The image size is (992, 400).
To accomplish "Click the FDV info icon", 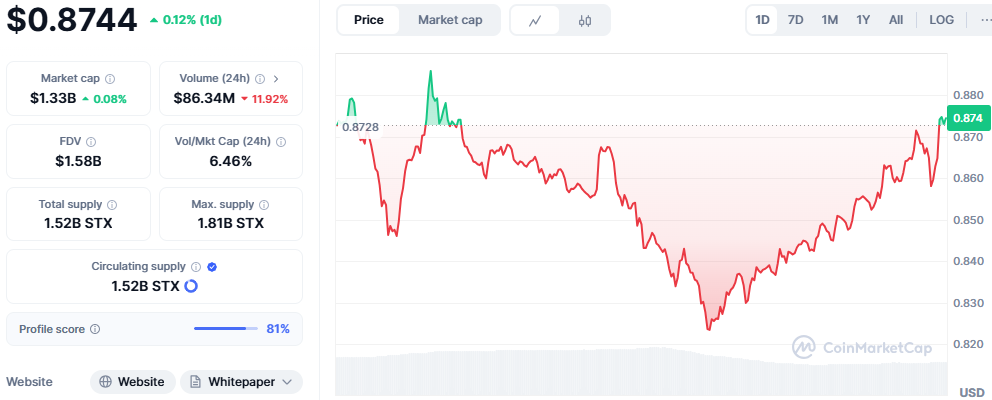I will tap(91, 142).
